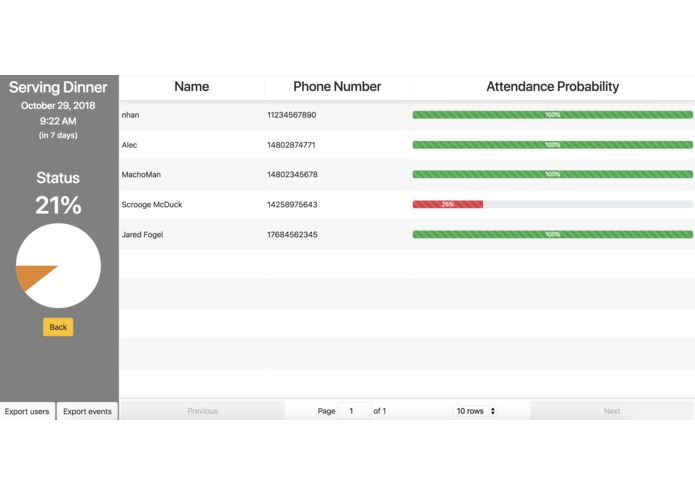Sort by the Name column header
Screen dimensions: 695x494
click(191, 87)
